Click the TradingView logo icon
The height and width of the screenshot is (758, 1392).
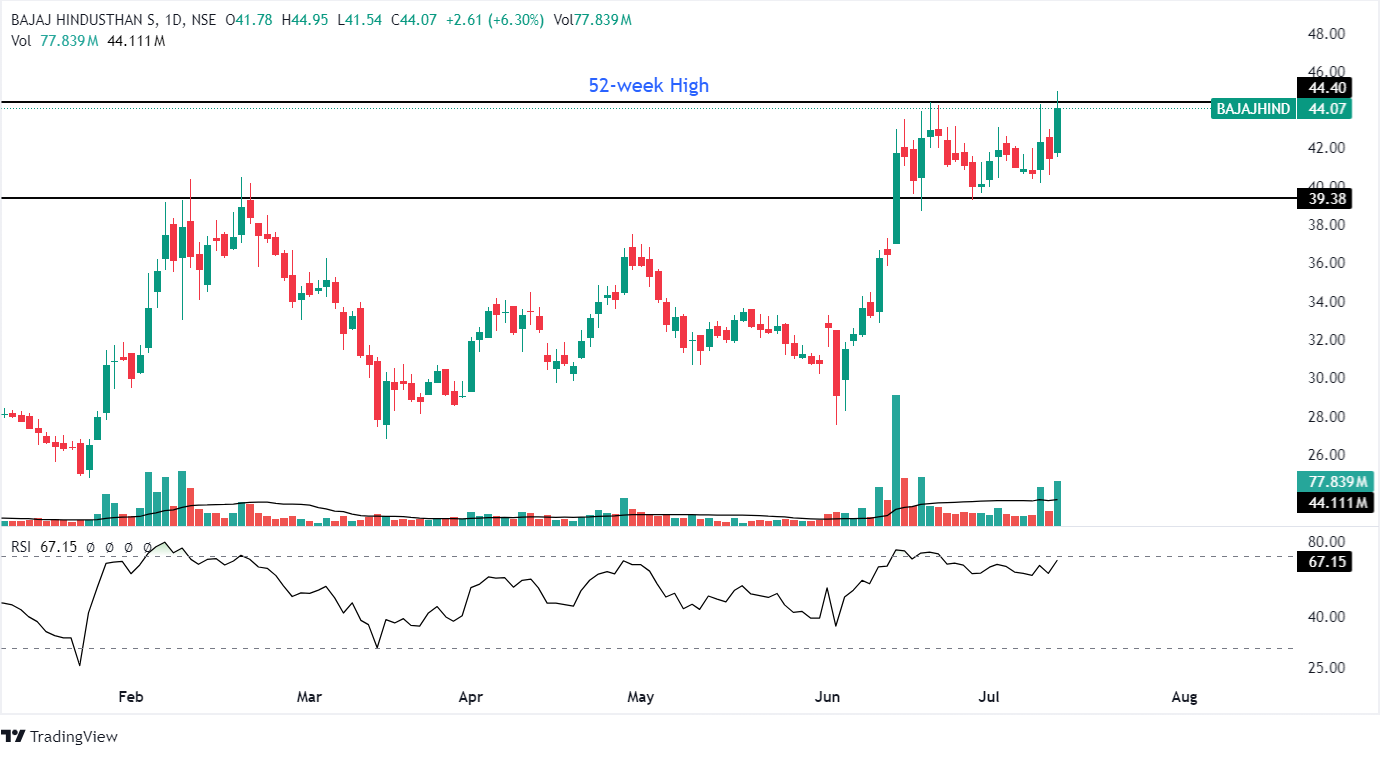[13, 736]
